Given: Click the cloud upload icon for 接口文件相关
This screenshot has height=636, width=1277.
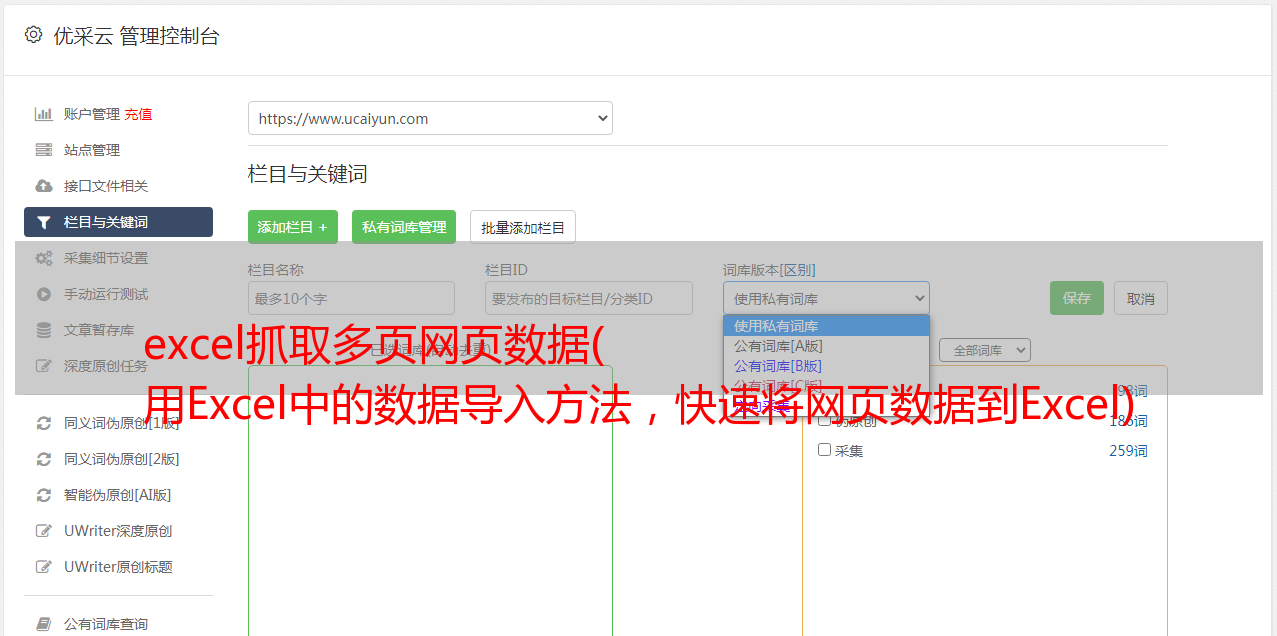Looking at the screenshot, I should point(44,186).
